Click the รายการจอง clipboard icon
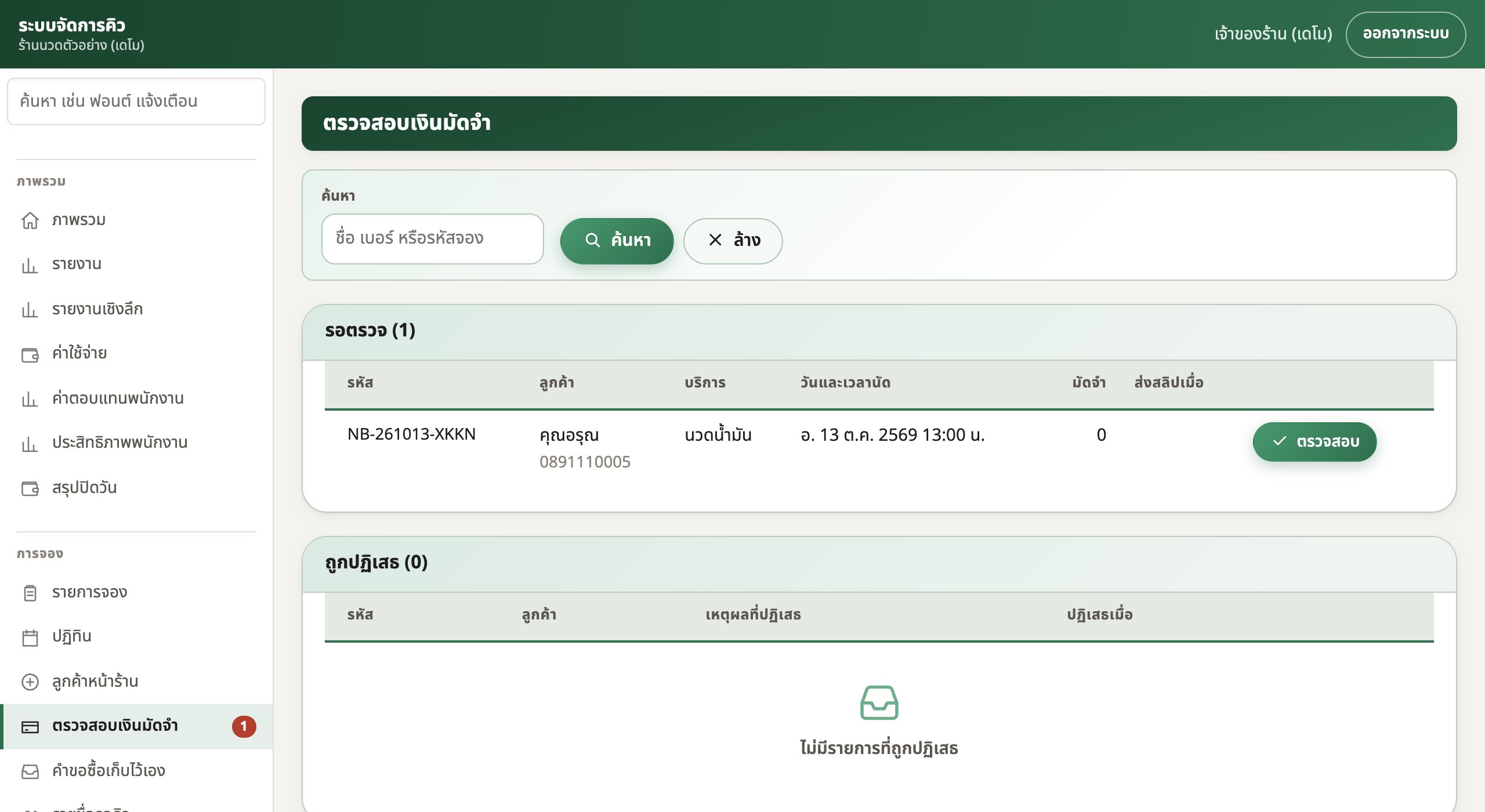This screenshot has height=812, width=1485. [x=30, y=593]
